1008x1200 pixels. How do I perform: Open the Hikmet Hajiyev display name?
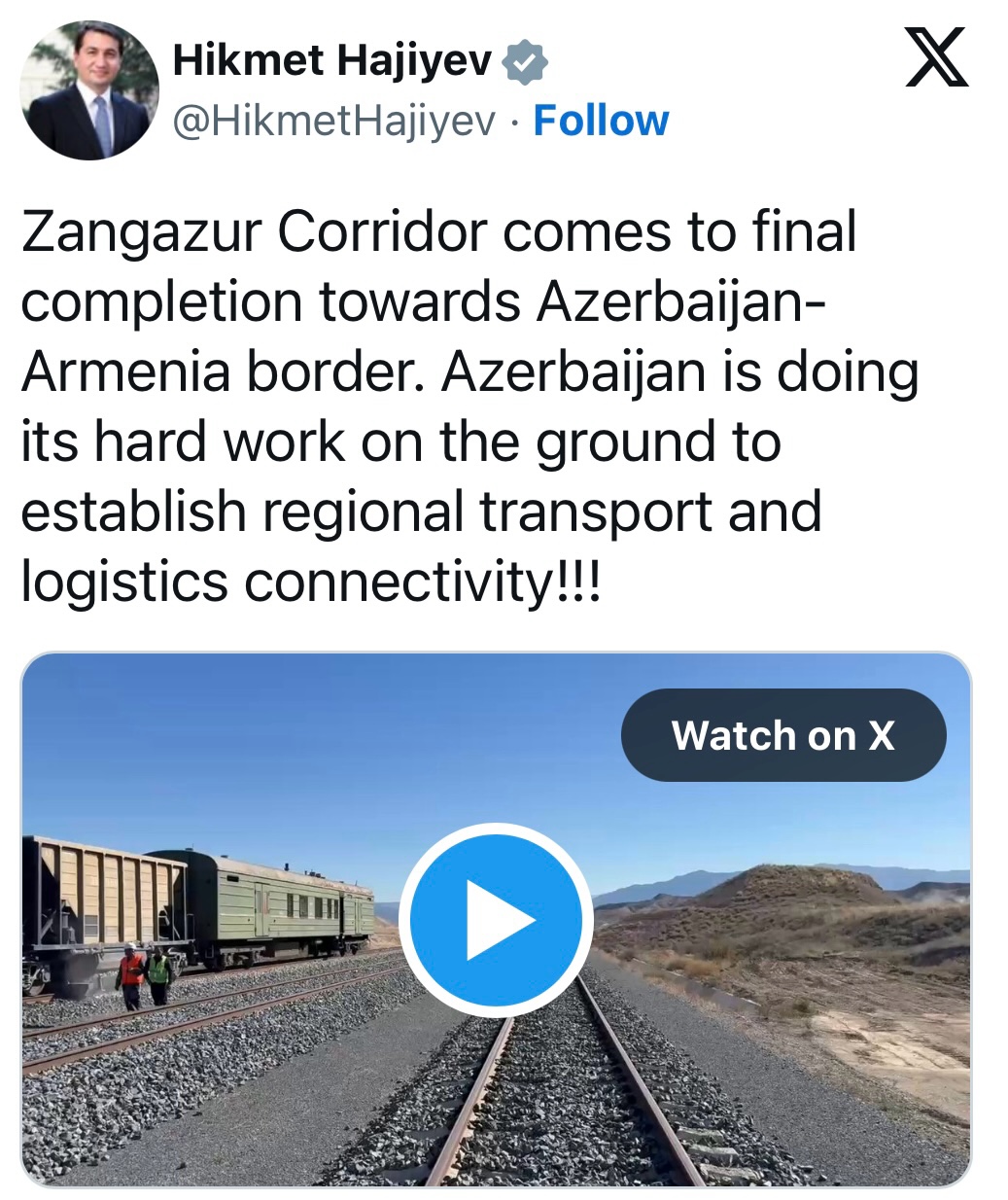(333, 61)
